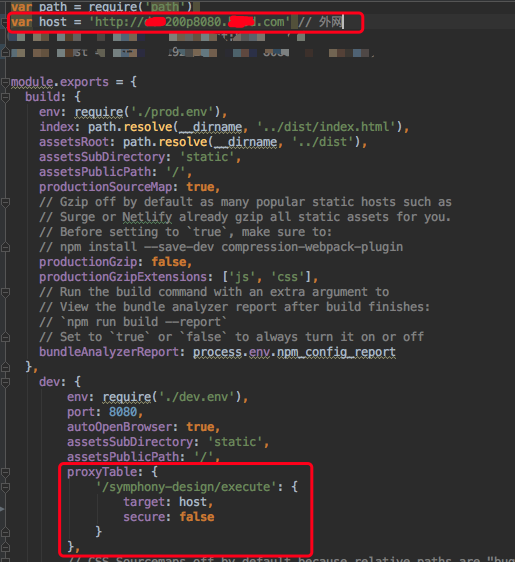Click './prod.env' string in the build env
The width and height of the screenshot is (515, 562).
(x=172, y=112)
